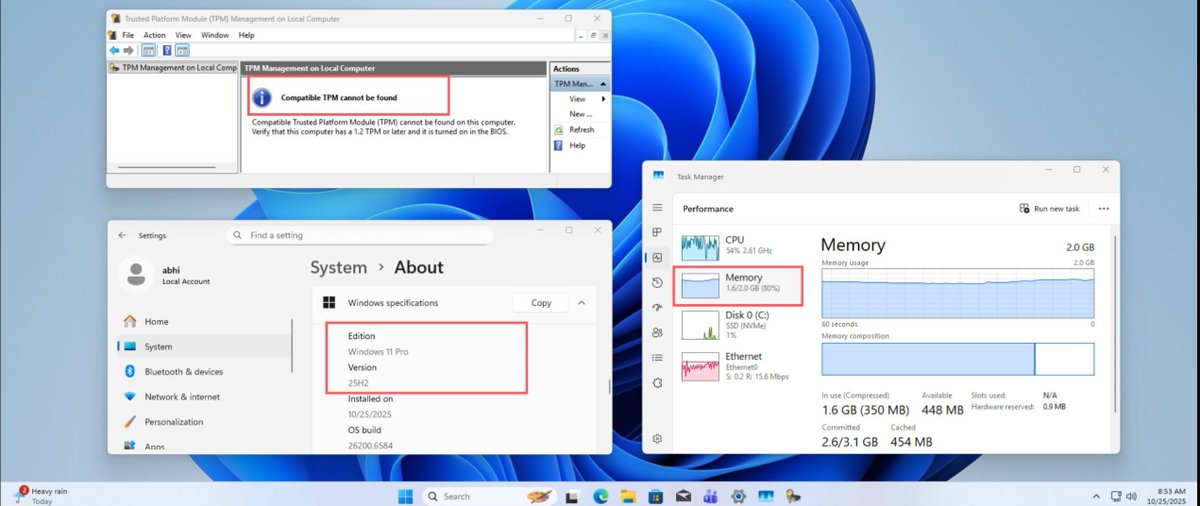Collapse the TPM Man... actions group

pyautogui.click(x=602, y=84)
